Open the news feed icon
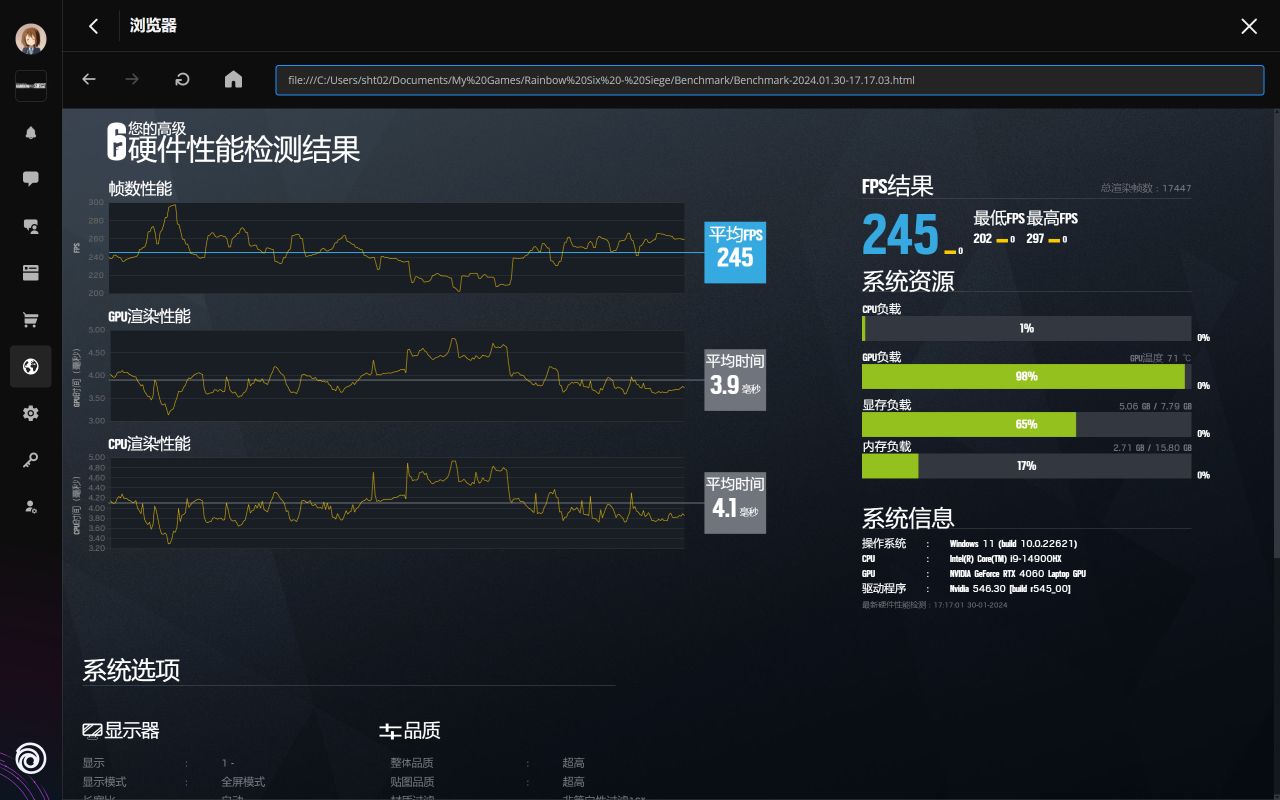Screen dimensions: 1280x800 tap(31, 272)
